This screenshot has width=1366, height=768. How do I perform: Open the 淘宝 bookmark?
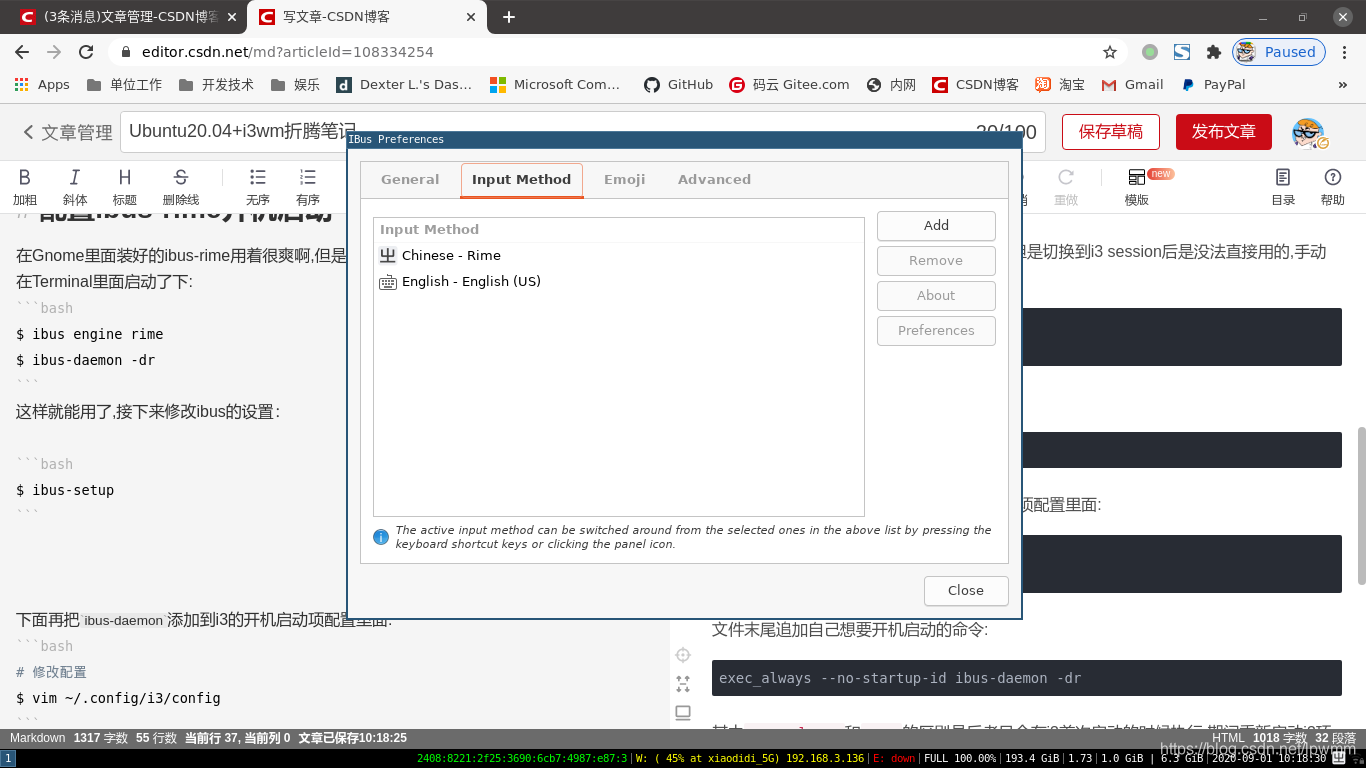click(x=1060, y=85)
